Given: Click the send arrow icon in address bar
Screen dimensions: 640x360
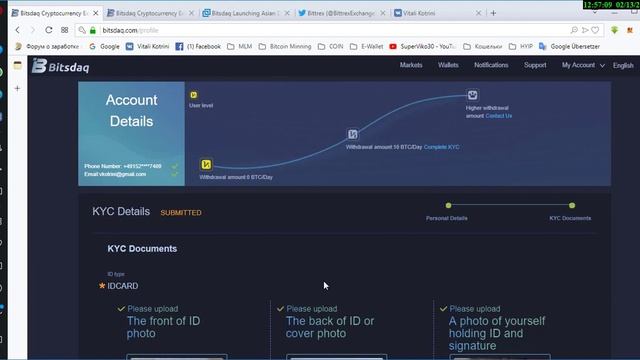Looking at the screenshot, I should pyautogui.click(x=585, y=30).
